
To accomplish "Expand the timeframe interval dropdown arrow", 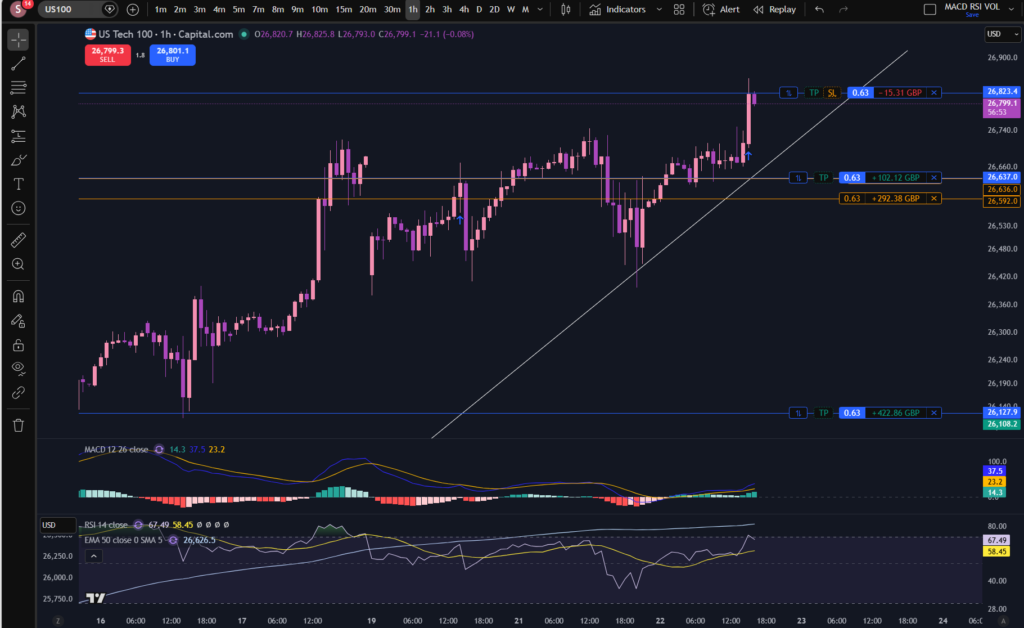I will (540, 10).
